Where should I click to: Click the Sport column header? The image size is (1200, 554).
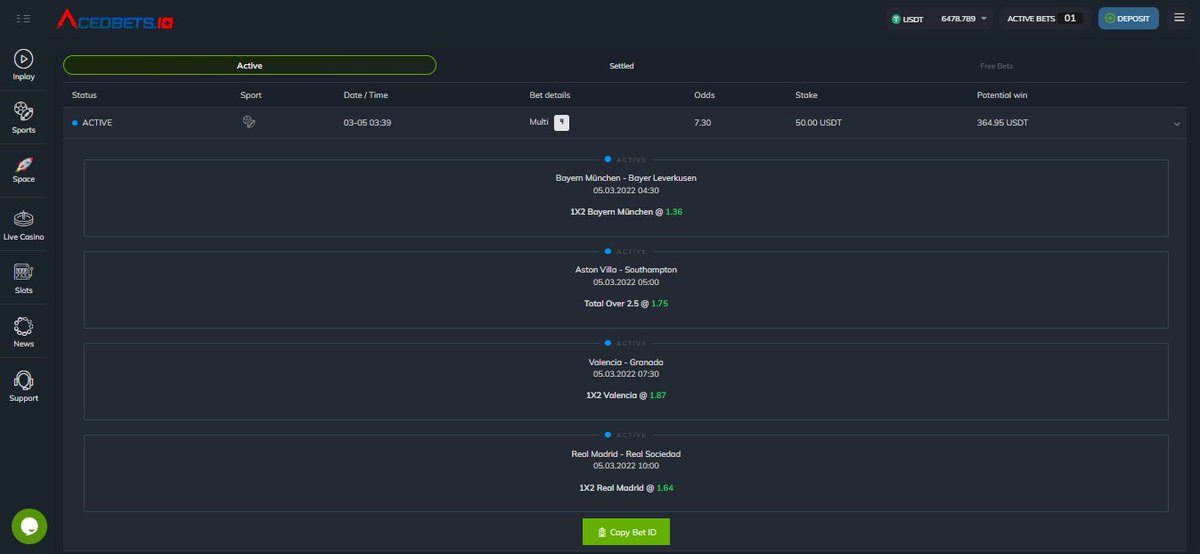[x=251, y=95]
